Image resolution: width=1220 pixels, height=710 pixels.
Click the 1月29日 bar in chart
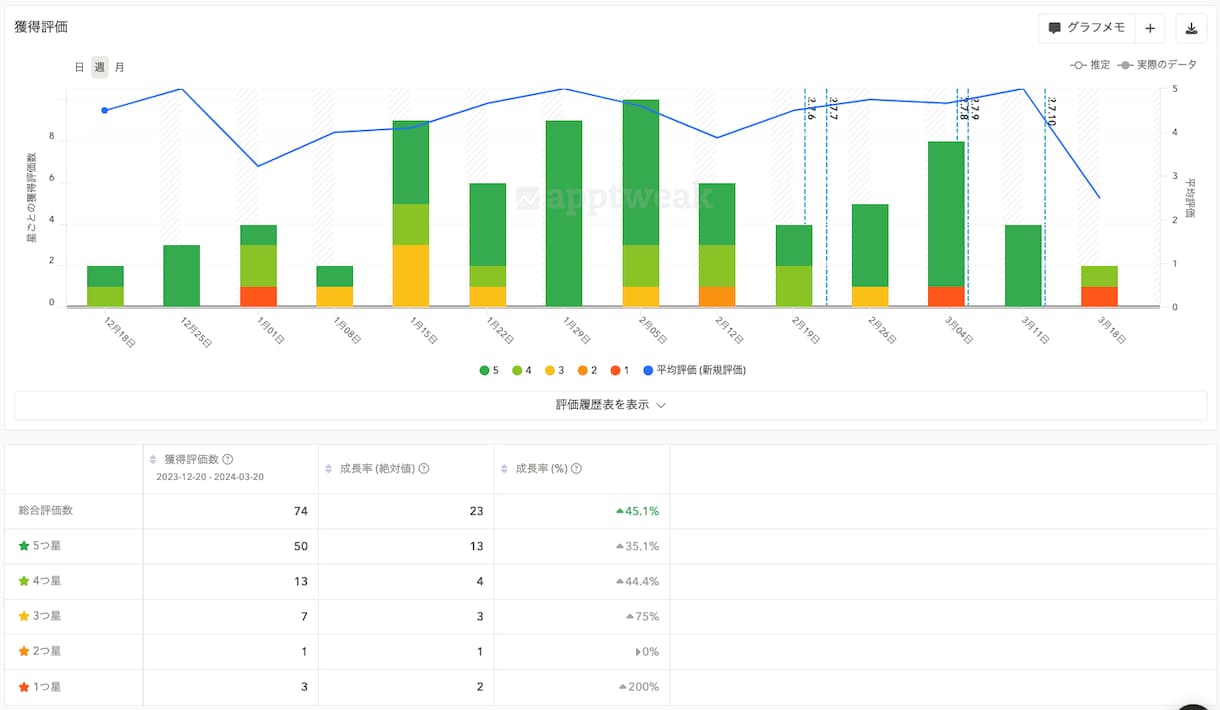[564, 213]
